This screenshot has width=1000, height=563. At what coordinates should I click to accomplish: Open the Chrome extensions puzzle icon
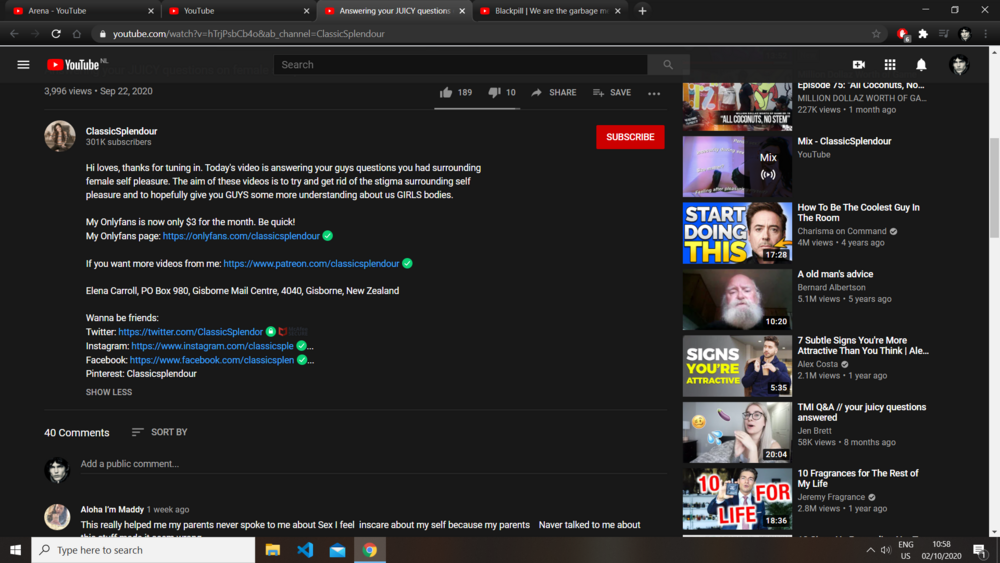[x=923, y=34]
